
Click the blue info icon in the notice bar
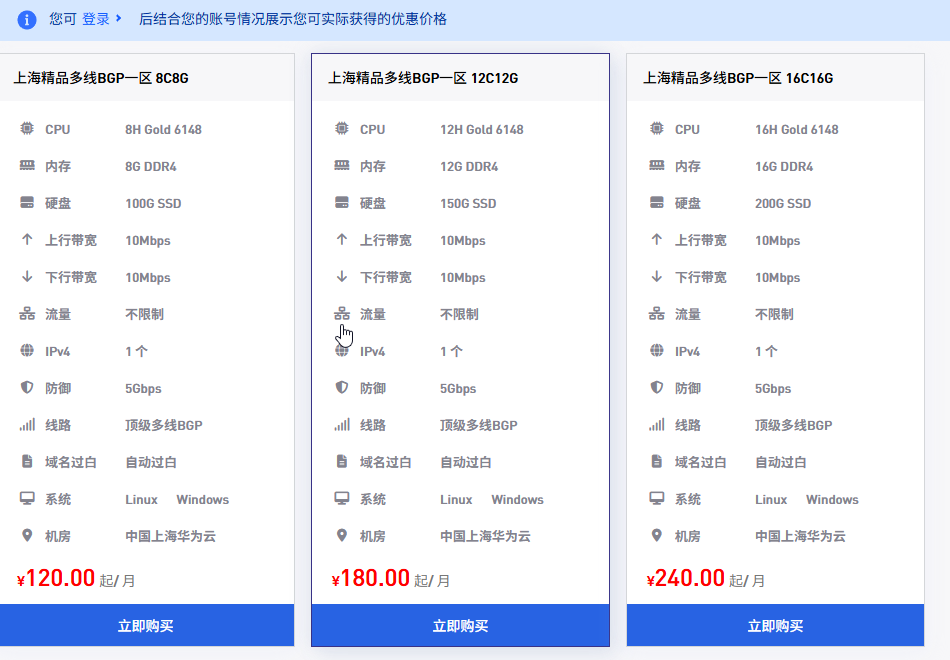coord(27,20)
